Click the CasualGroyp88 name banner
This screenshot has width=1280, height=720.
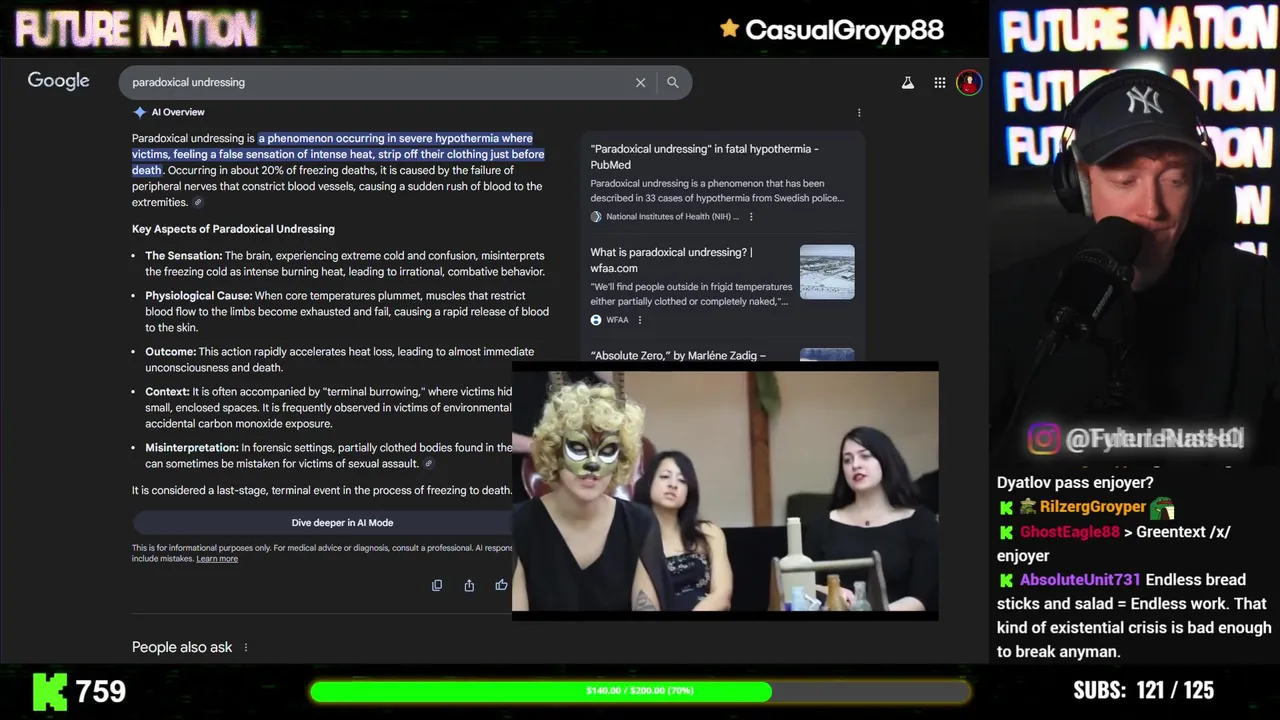[844, 30]
